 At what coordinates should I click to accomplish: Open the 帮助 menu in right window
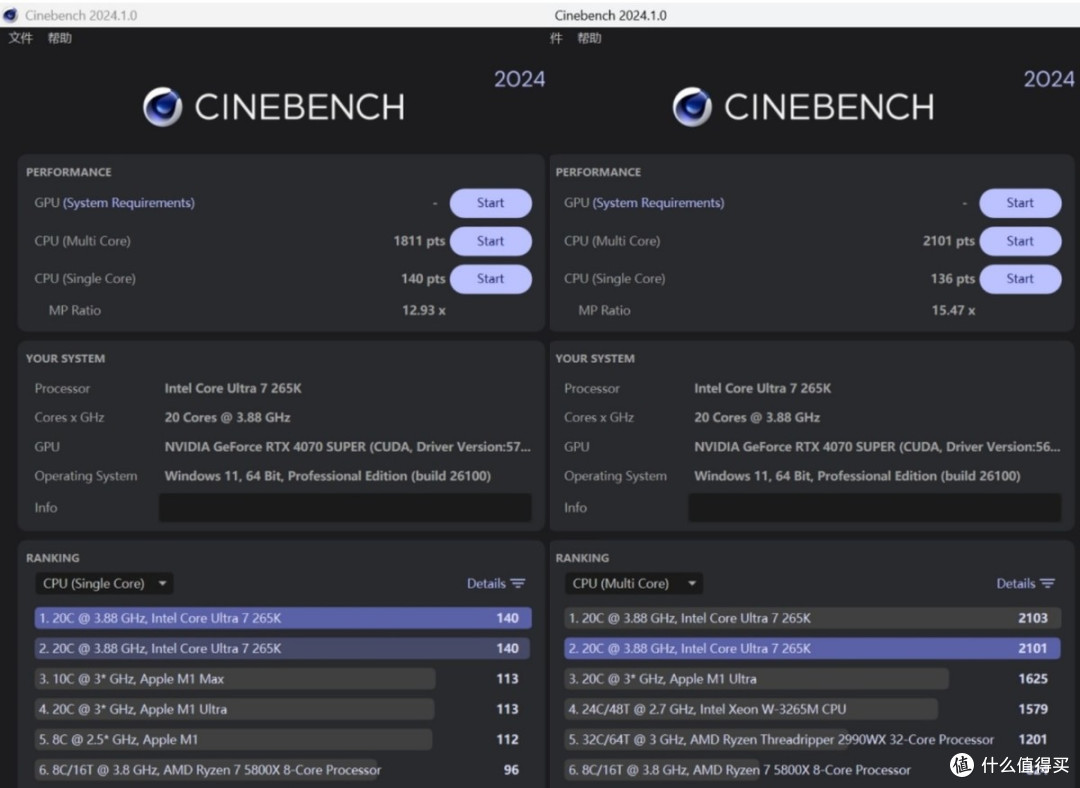click(589, 38)
